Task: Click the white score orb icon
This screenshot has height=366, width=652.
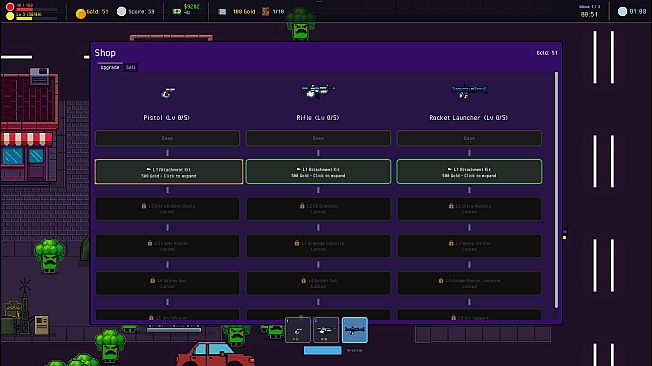Action: pyautogui.click(x=121, y=12)
